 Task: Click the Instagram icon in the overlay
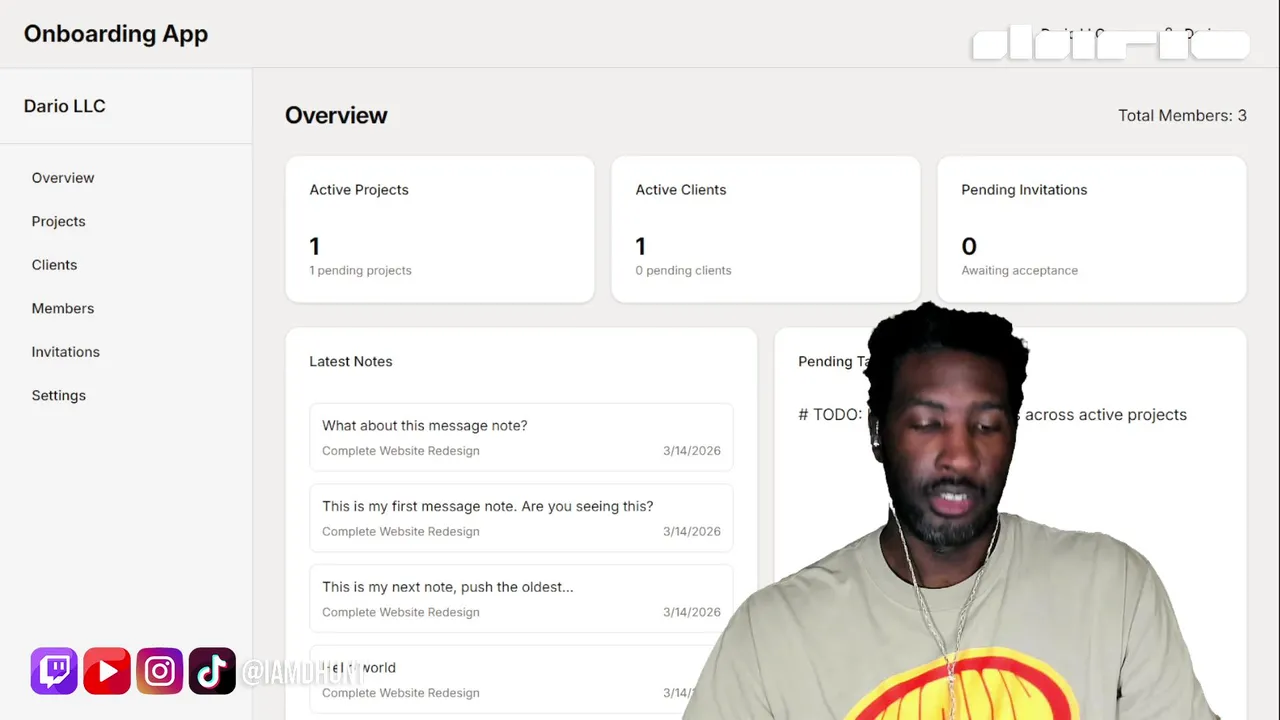(160, 671)
